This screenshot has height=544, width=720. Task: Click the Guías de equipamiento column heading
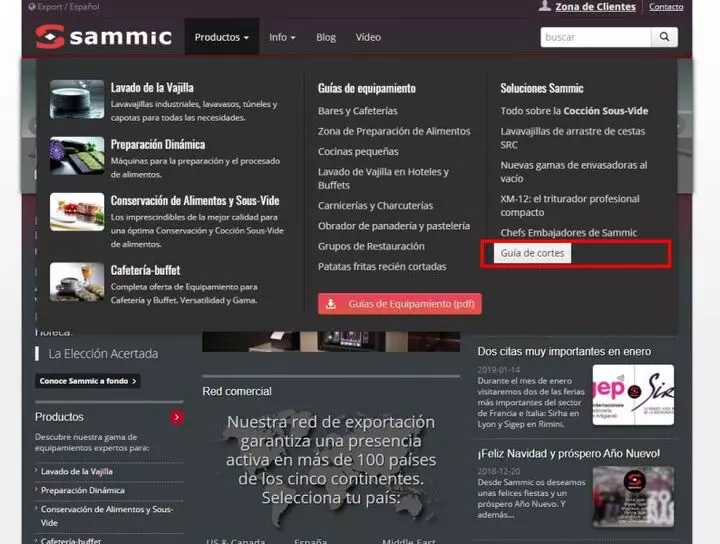366,88
